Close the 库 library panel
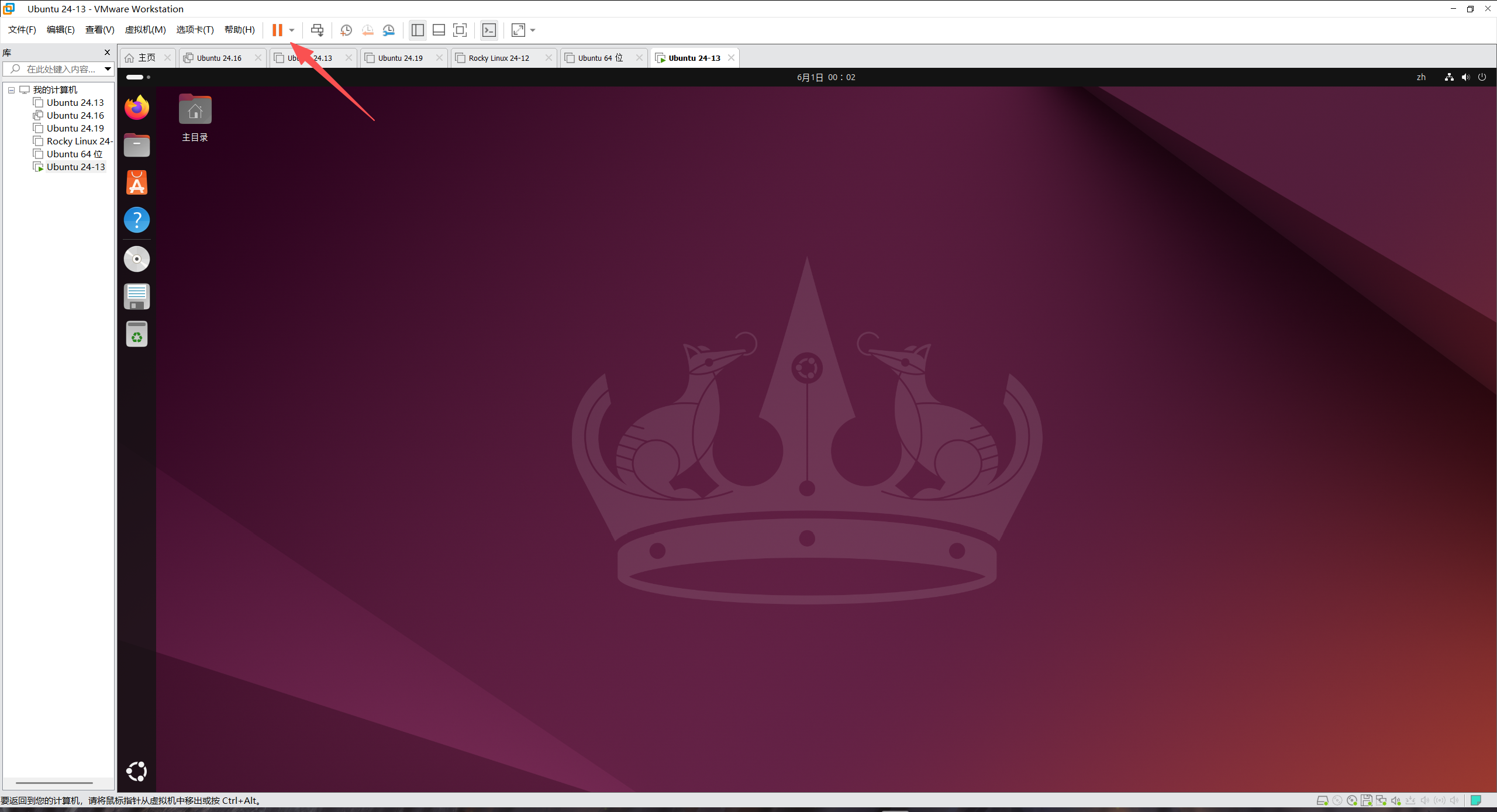 click(x=107, y=53)
